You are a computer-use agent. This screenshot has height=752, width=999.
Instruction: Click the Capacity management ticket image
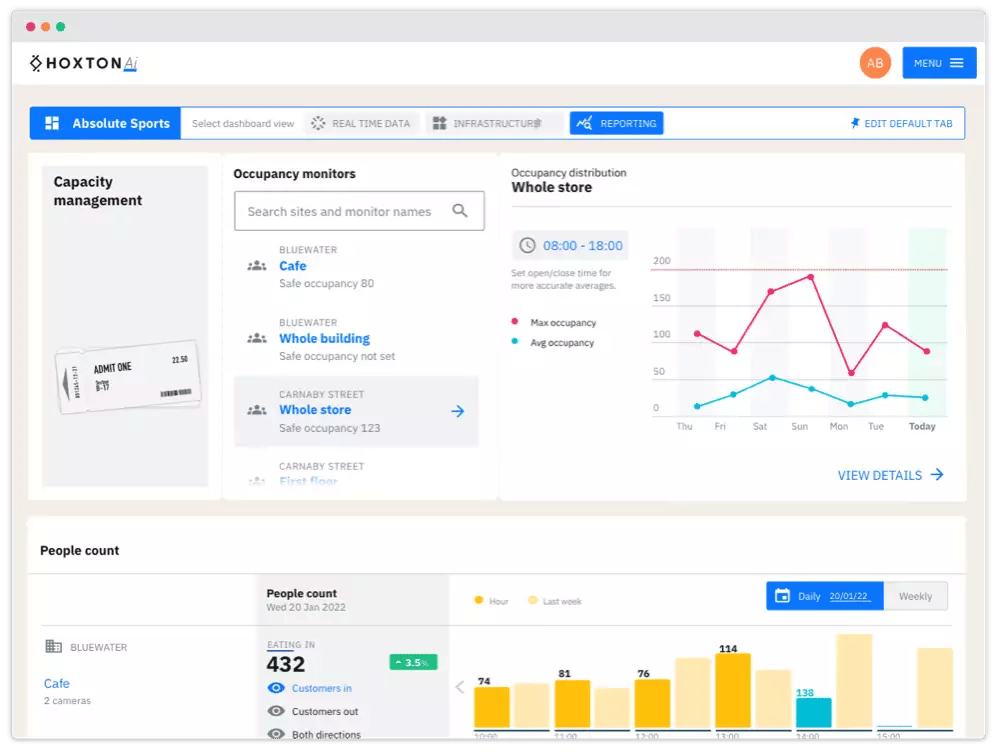point(128,377)
